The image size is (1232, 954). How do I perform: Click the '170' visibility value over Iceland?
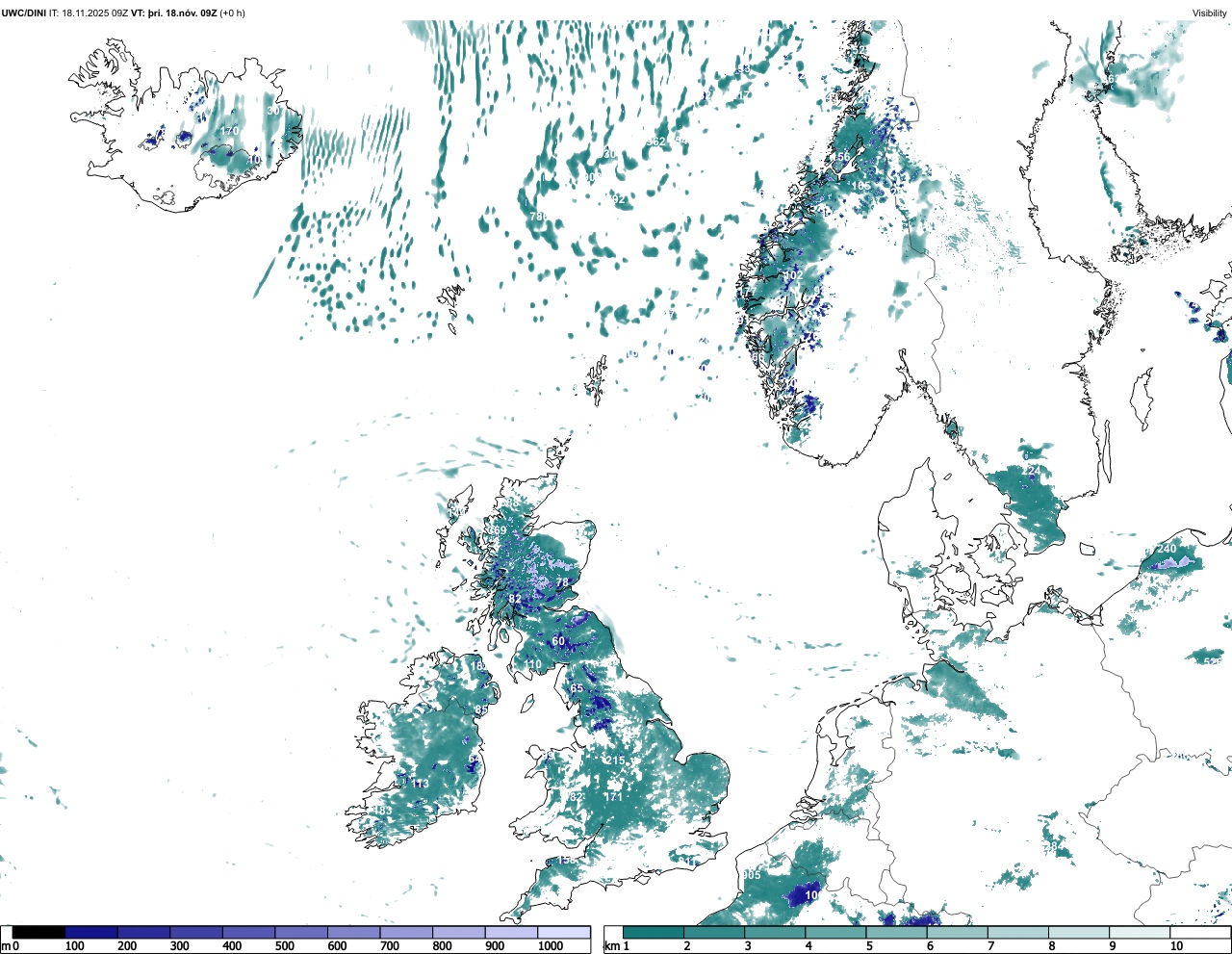(229, 131)
